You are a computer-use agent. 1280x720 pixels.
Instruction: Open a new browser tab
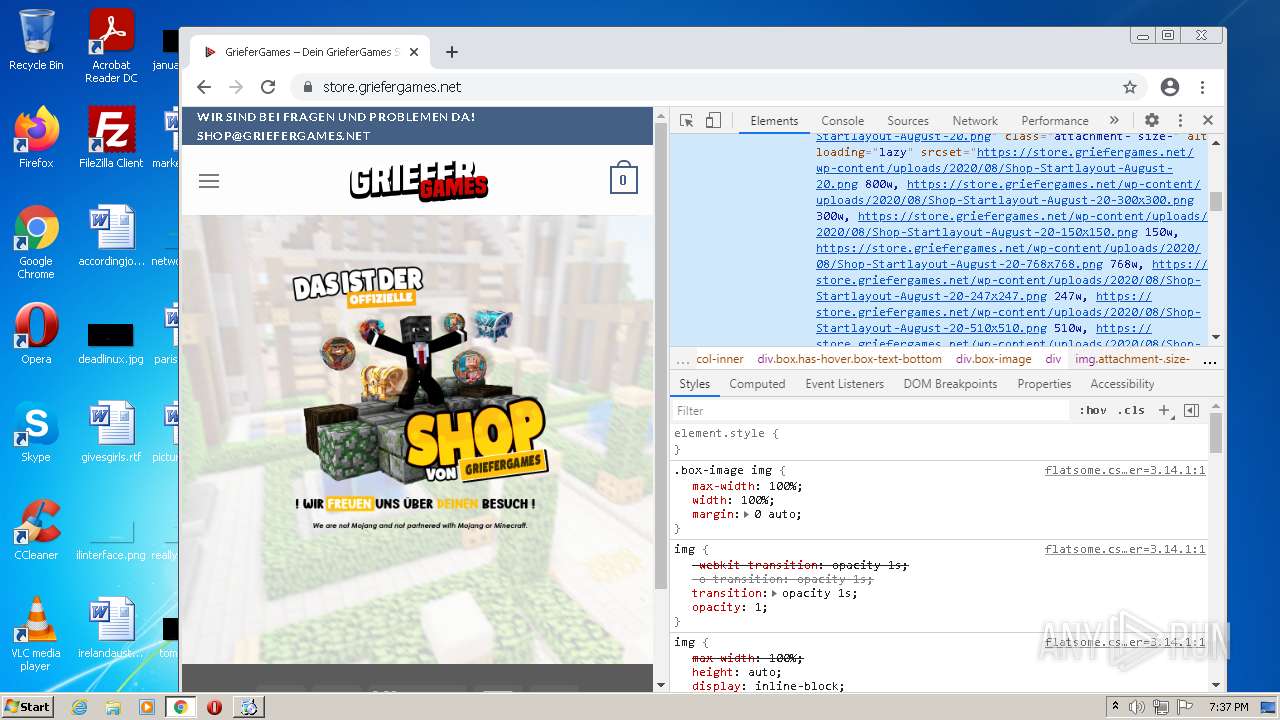coord(452,52)
